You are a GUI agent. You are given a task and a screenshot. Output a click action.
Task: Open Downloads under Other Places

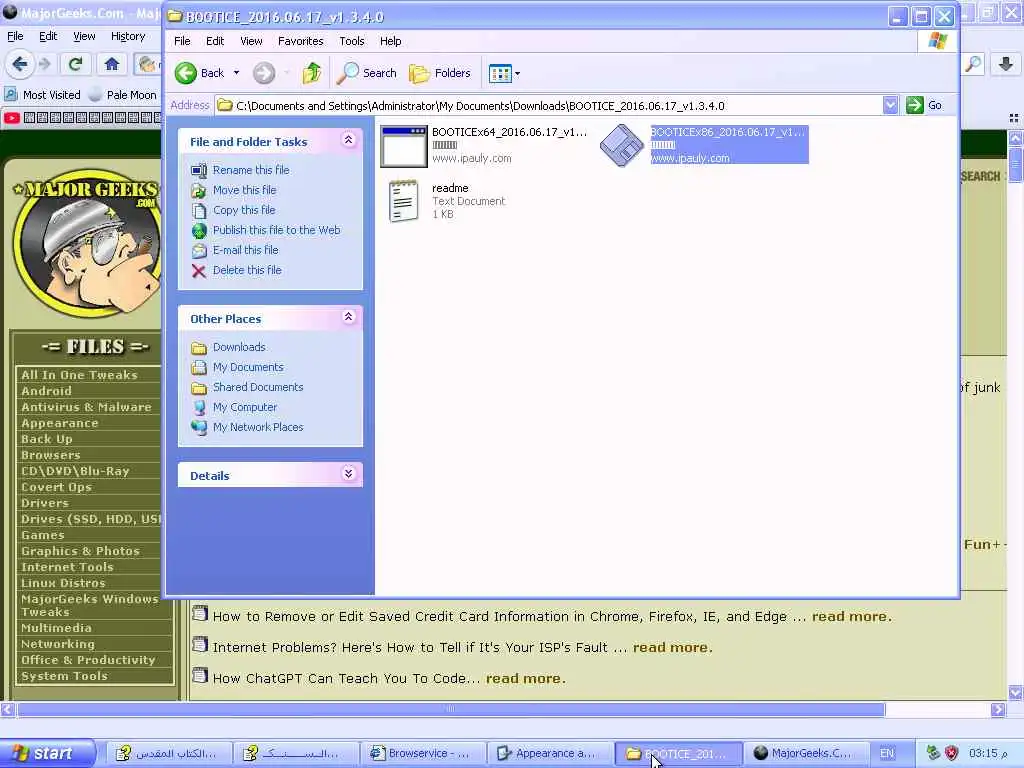(239, 347)
